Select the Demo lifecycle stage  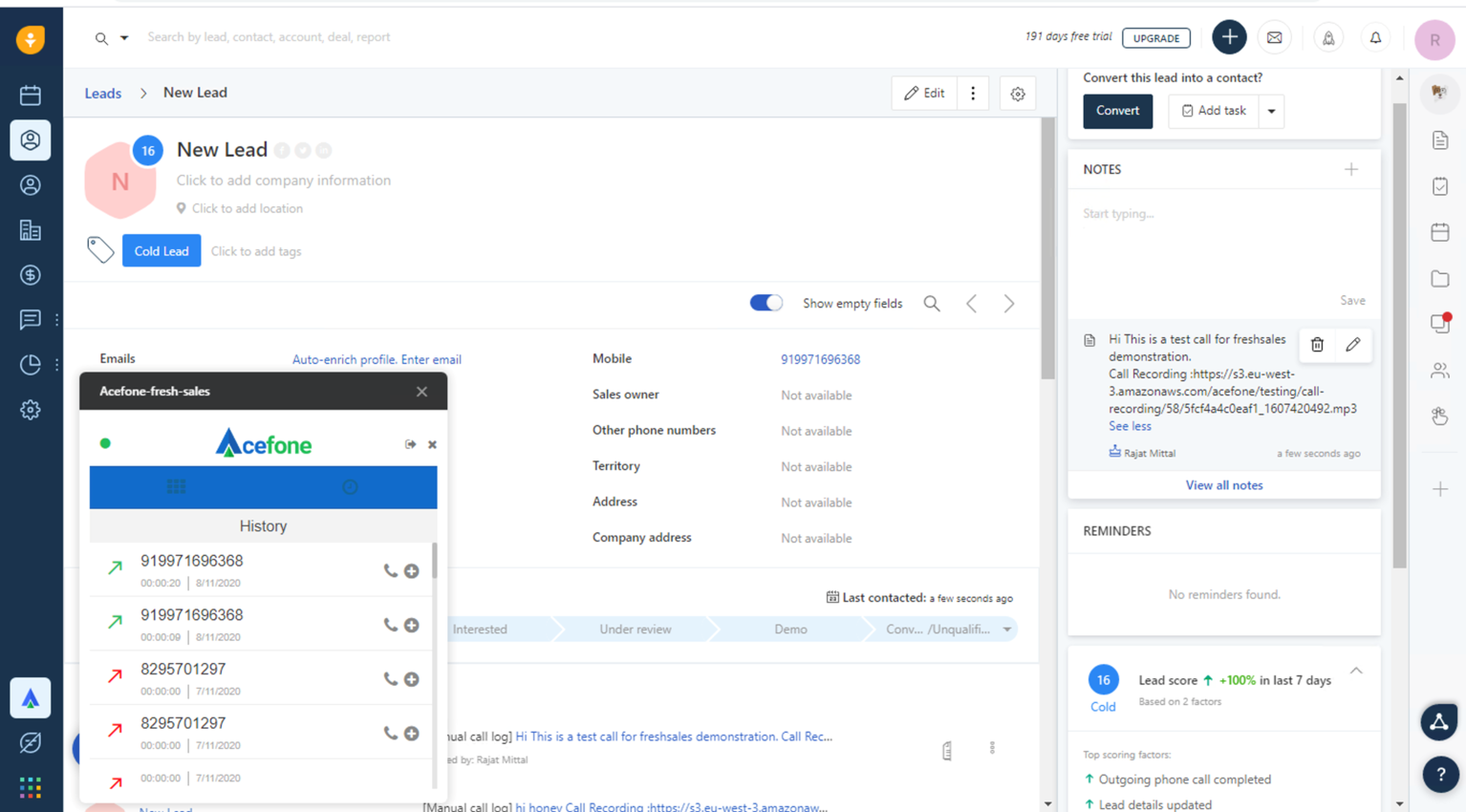tap(790, 630)
